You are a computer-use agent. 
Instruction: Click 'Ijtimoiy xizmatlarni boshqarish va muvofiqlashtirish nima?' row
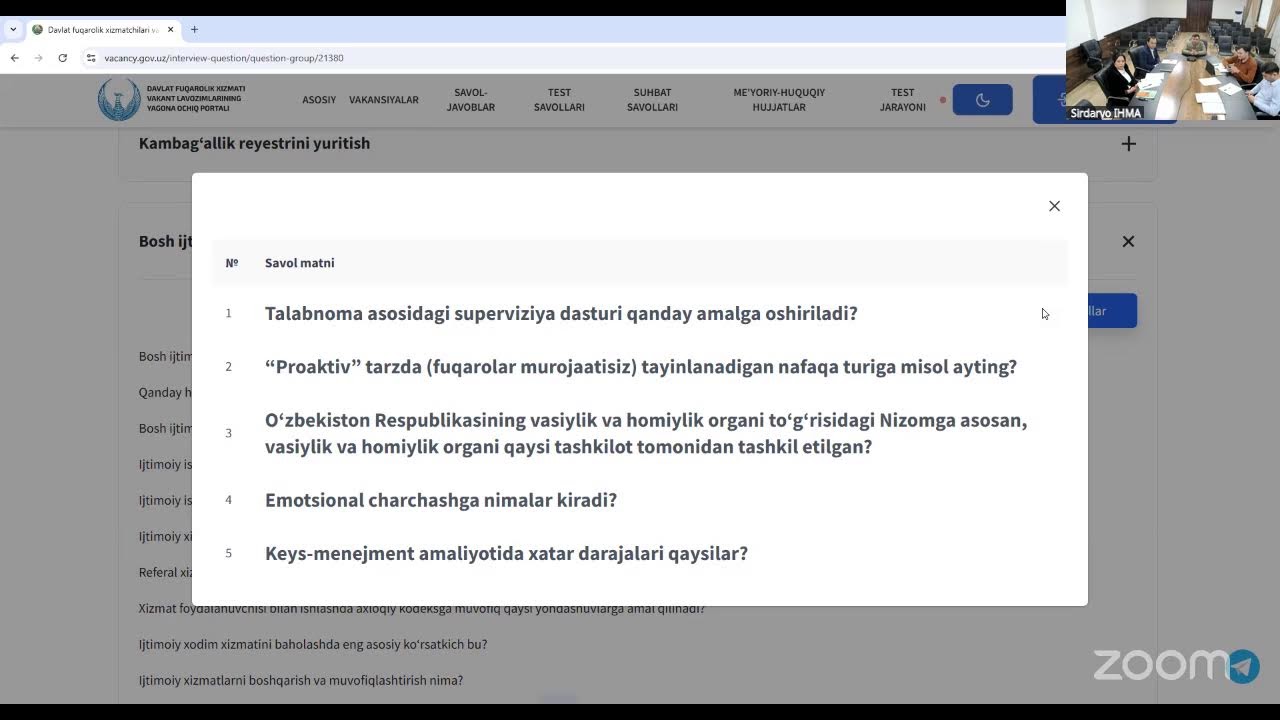point(301,680)
